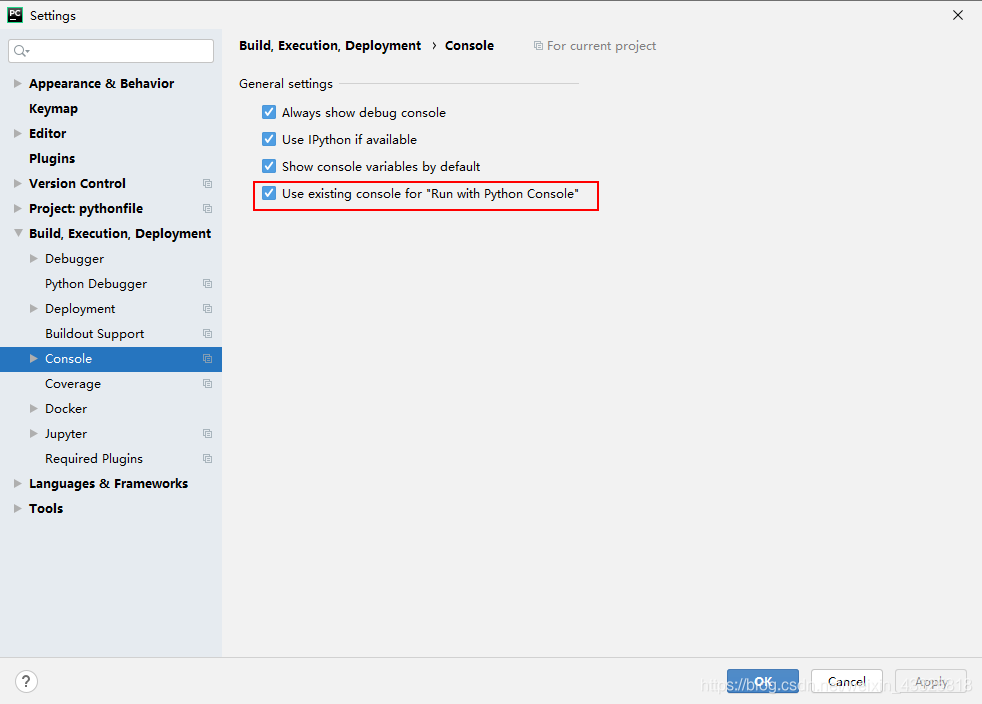Expand the Docker tree node
Screen dimensions: 982x704
click(x=34, y=408)
